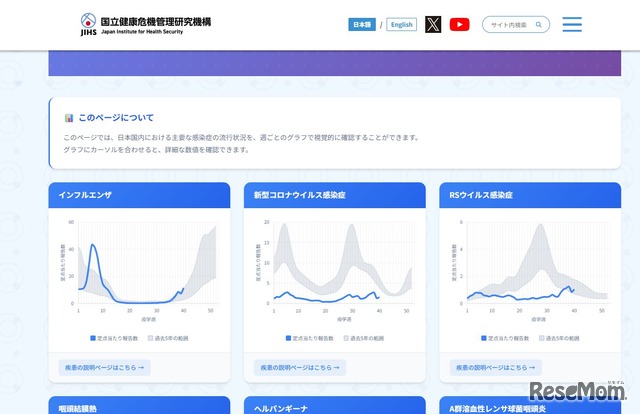
Task: Select the RSウイルス感染症 card header
Action: (530, 195)
